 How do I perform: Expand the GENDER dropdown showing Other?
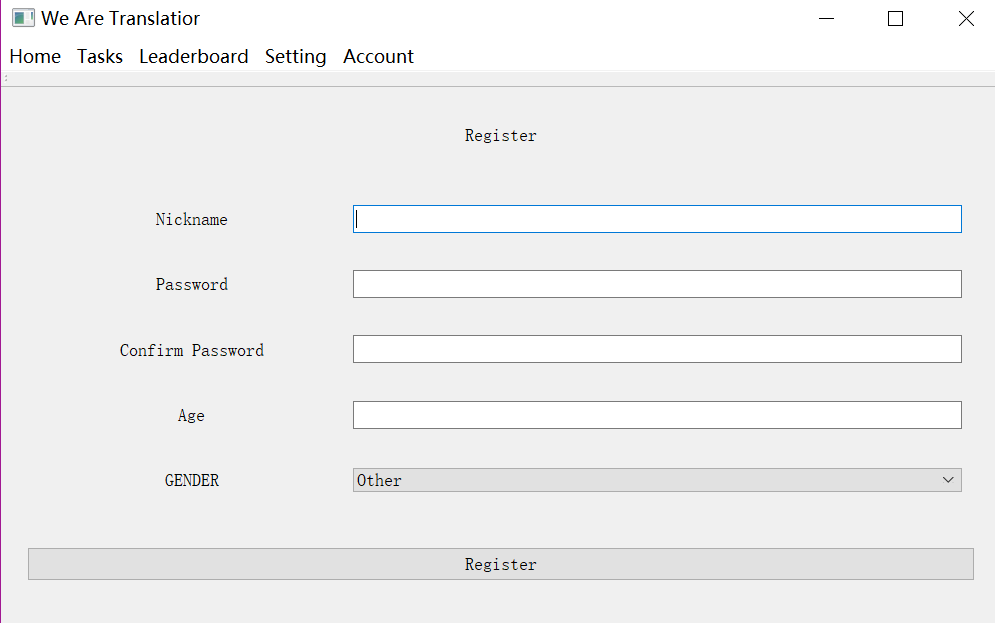point(657,480)
